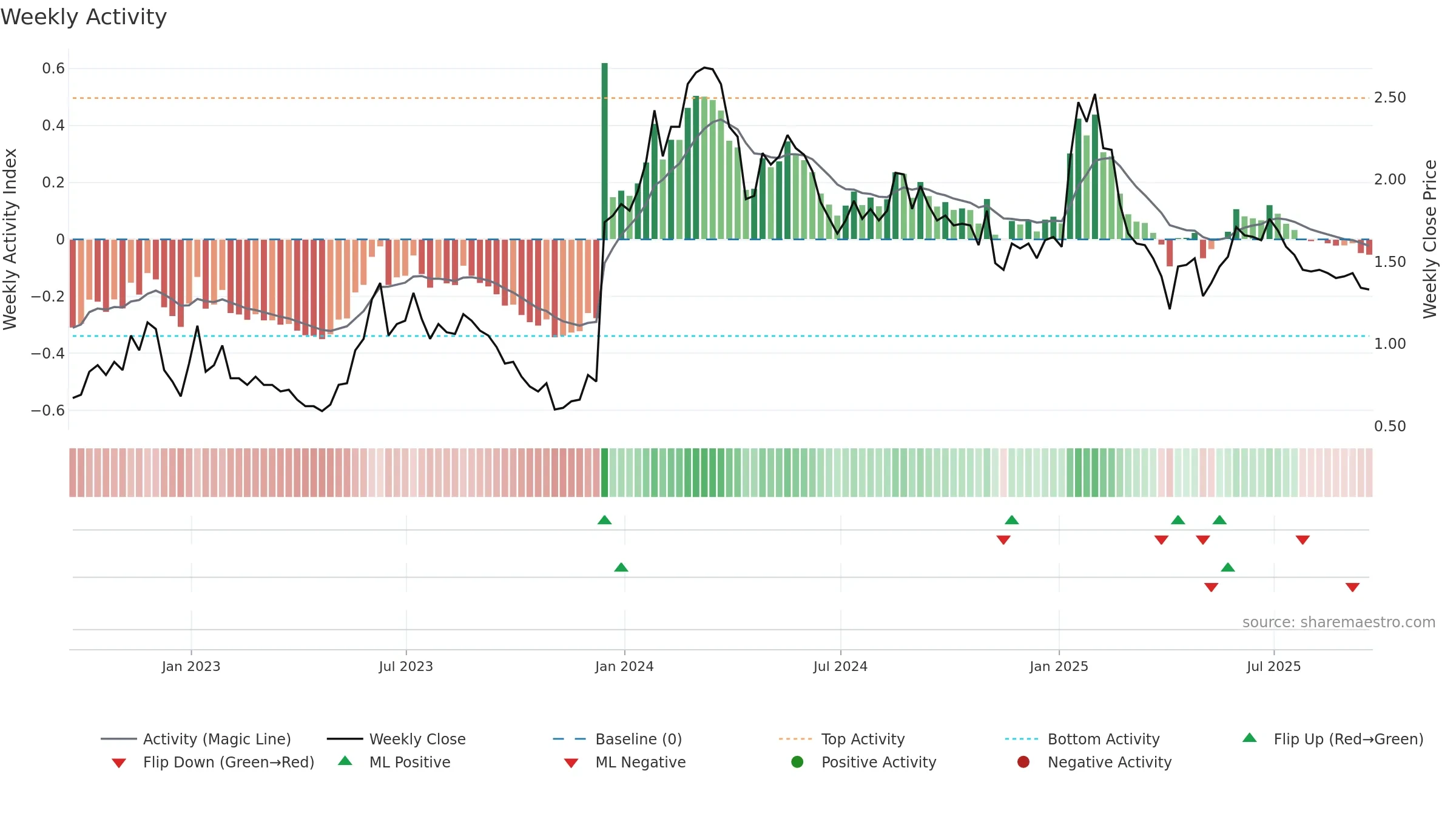Toggle the Flip Up (Red→Green) legend entry
The image size is (1456, 819).
[x=1332, y=739]
